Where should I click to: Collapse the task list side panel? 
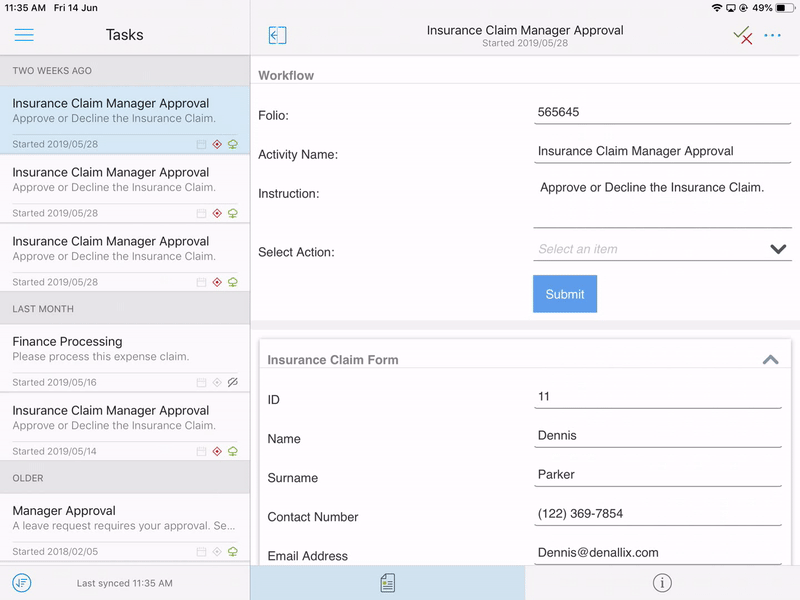coord(277,35)
